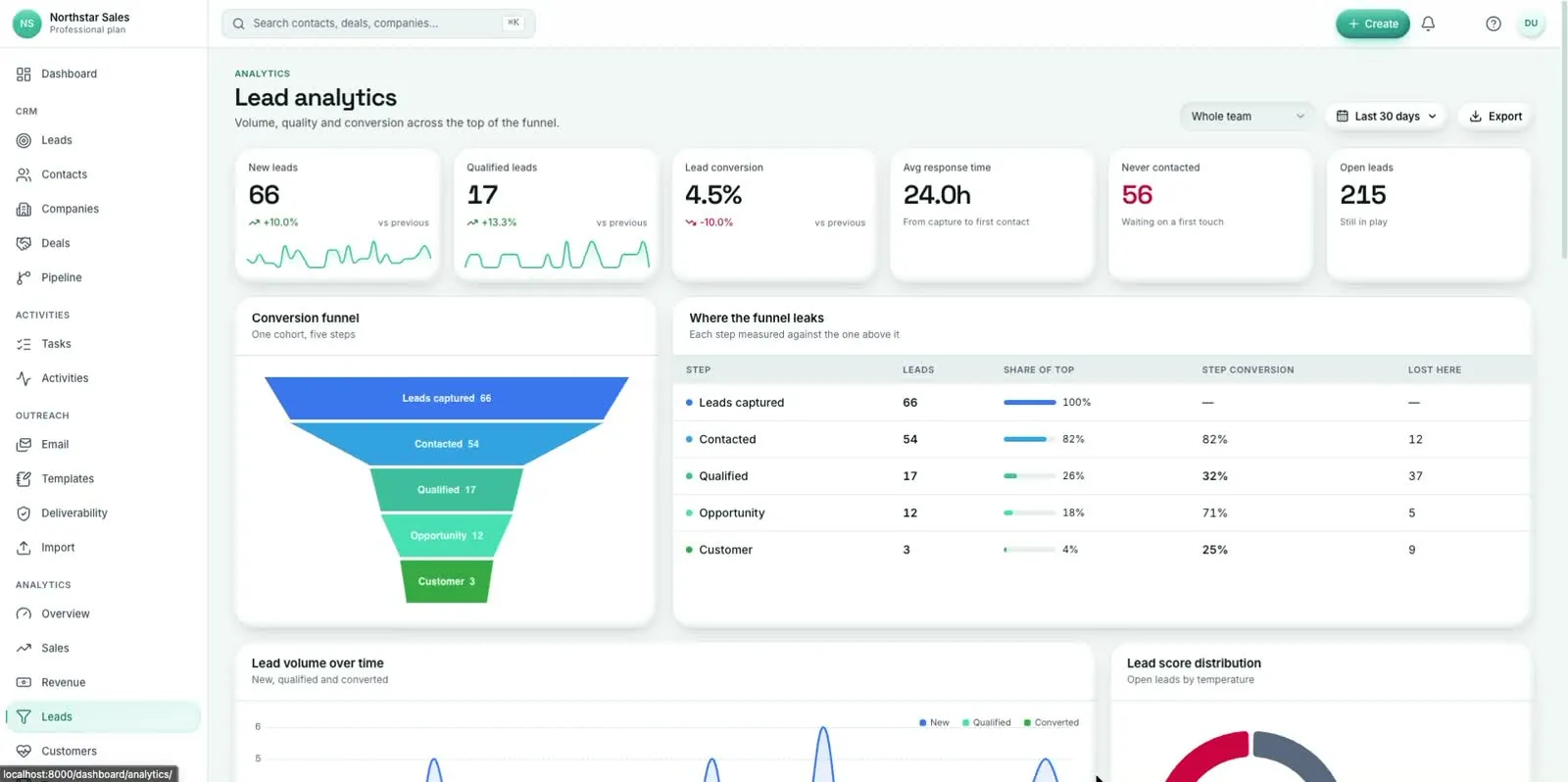Click the search magnifier icon
This screenshot has height=782, width=1568.
238,24
